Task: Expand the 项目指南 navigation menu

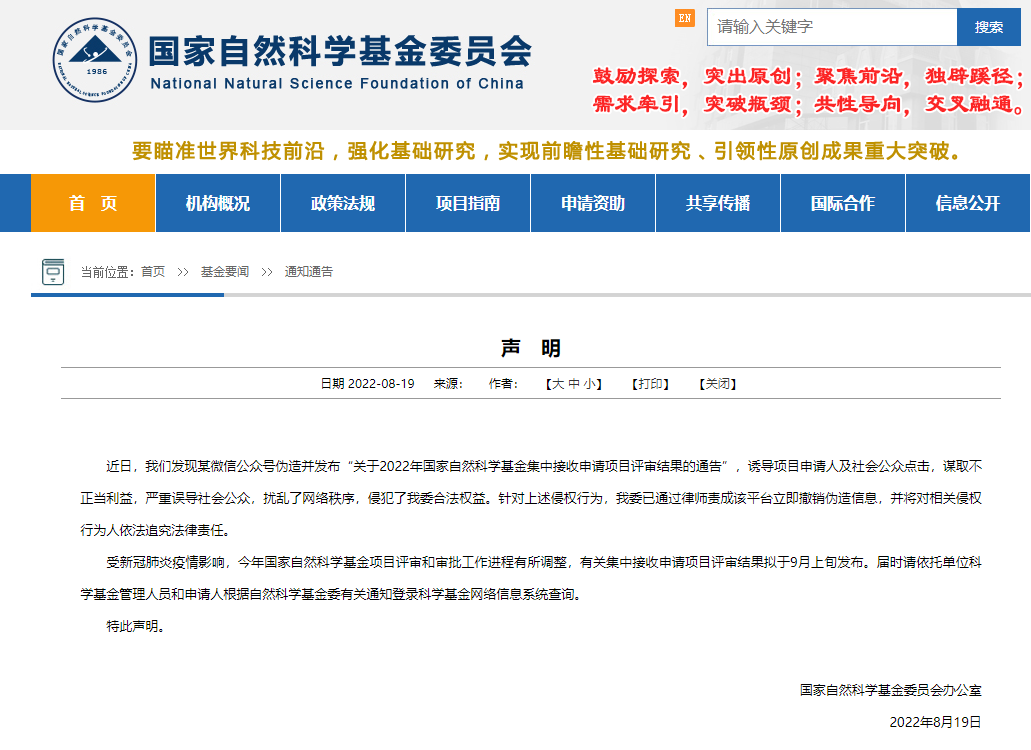Action: click(468, 203)
